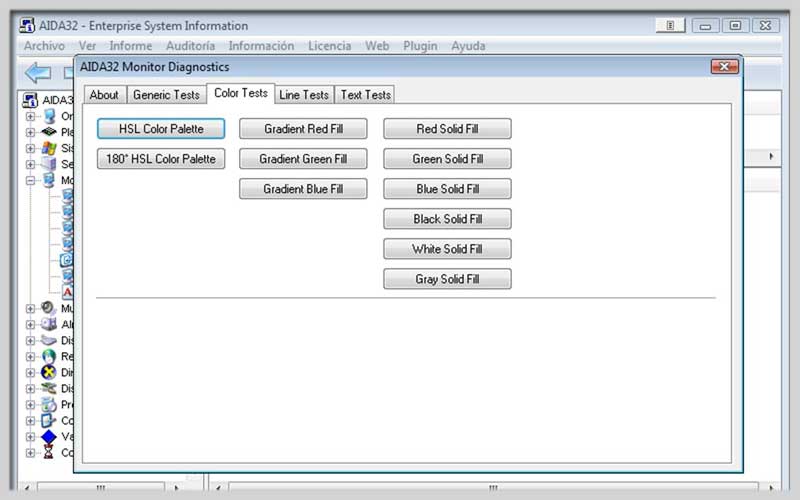
Task: Open the Información menu
Action: pos(261,46)
